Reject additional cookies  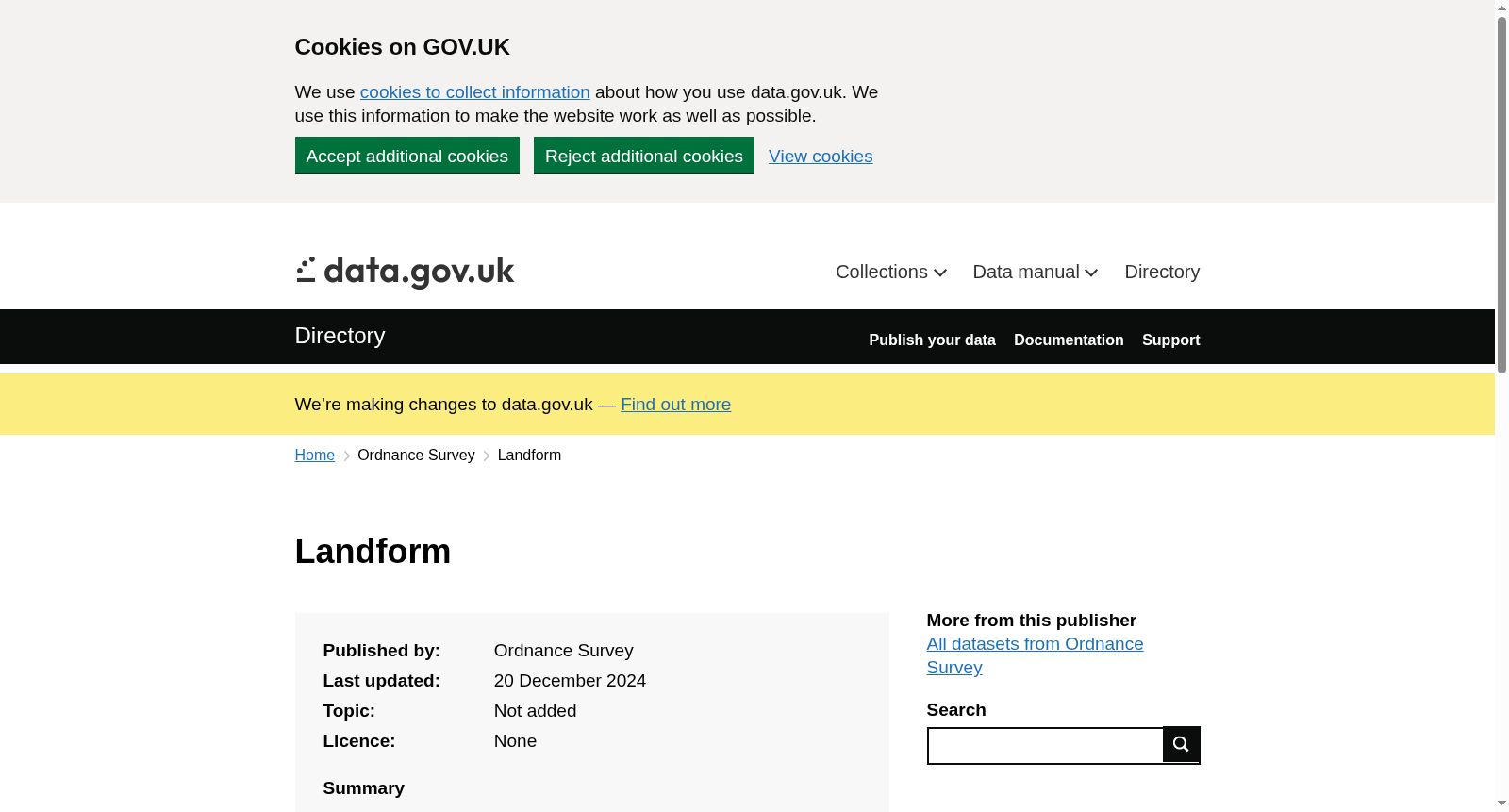pyautogui.click(x=644, y=156)
